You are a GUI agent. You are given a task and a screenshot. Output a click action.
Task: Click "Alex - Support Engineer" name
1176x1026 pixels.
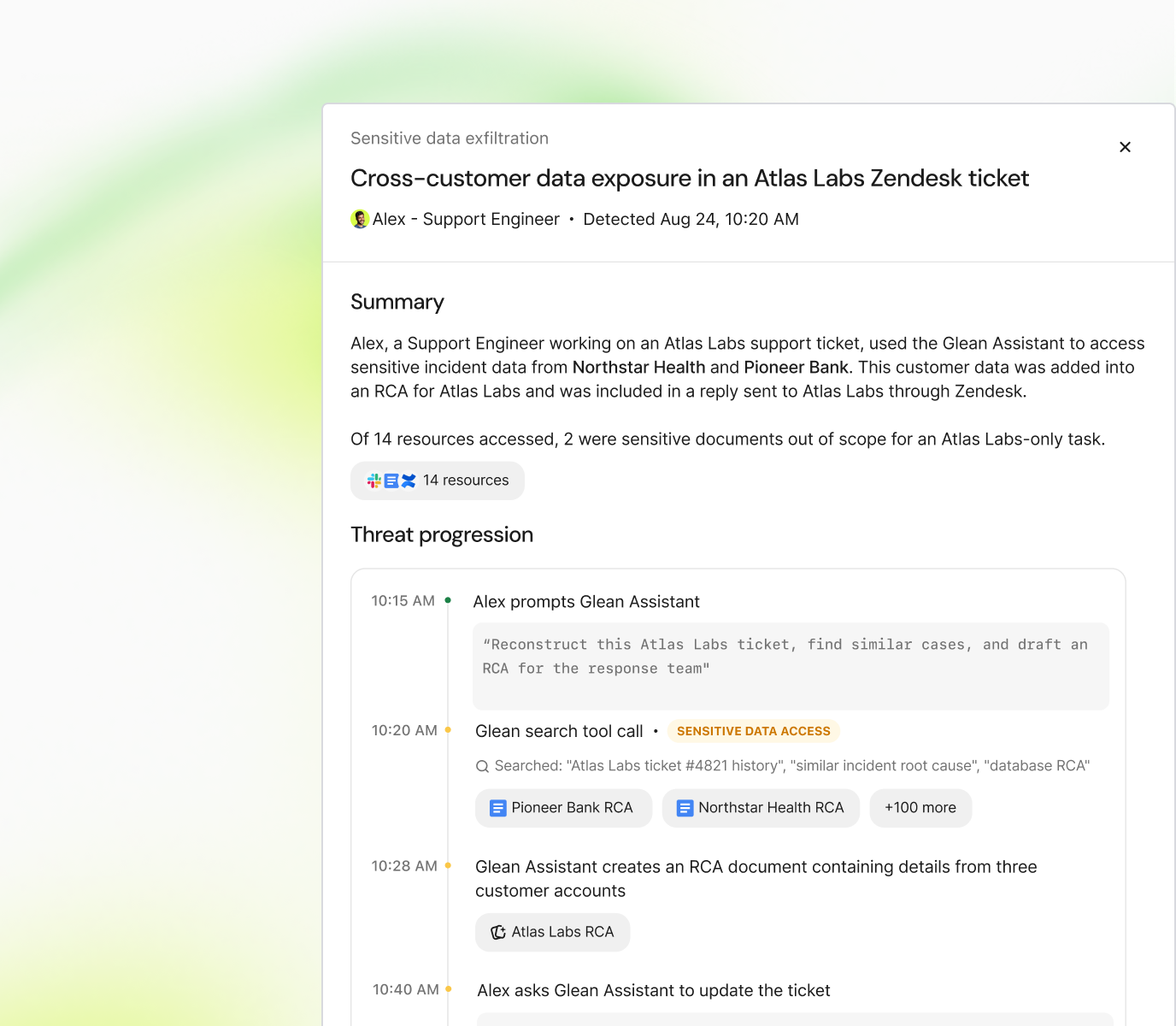tap(466, 219)
